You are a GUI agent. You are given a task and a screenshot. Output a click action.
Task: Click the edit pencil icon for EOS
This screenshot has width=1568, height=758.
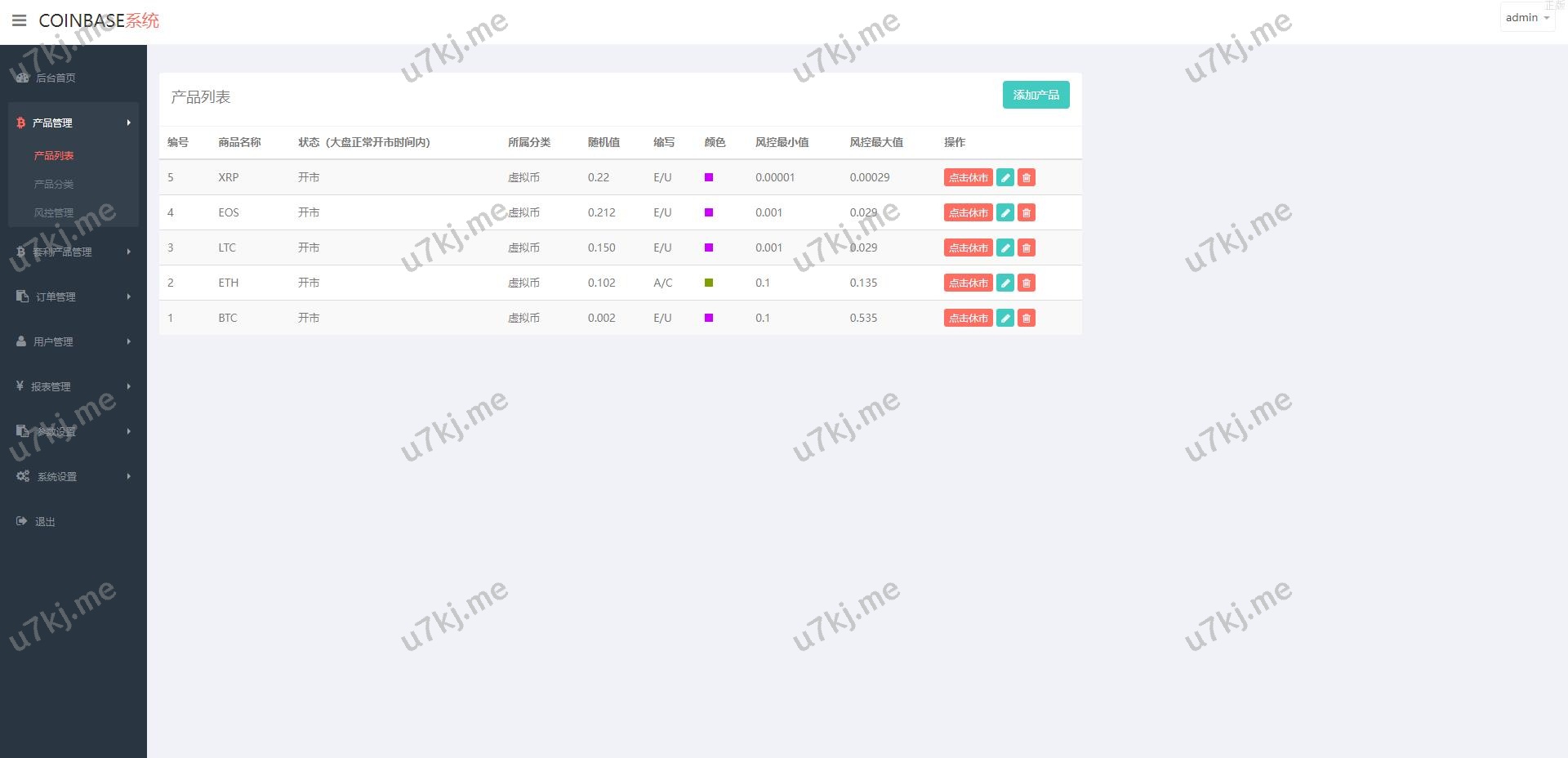click(x=1005, y=212)
